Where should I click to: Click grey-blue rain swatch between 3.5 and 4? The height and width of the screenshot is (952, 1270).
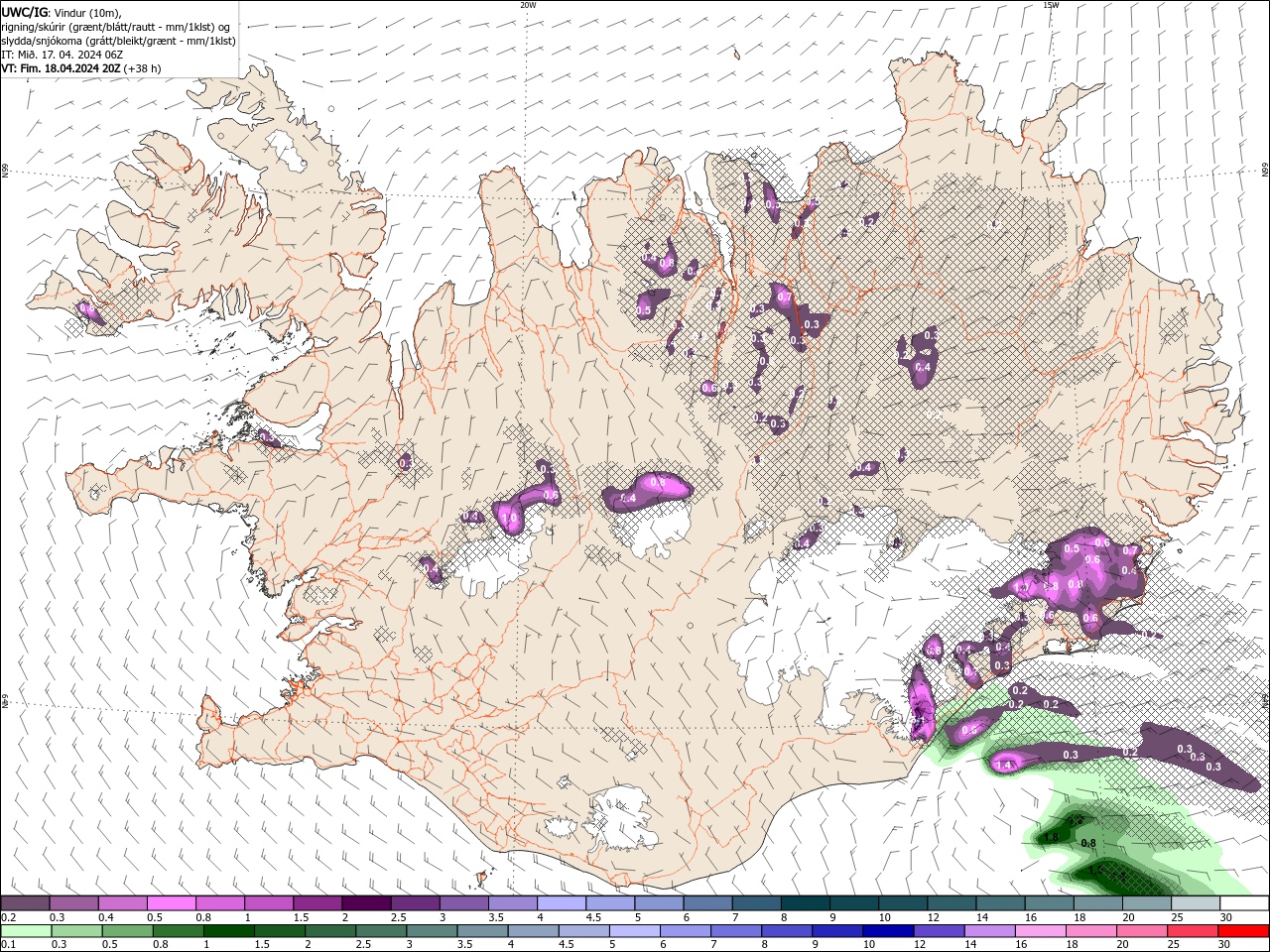(x=483, y=931)
